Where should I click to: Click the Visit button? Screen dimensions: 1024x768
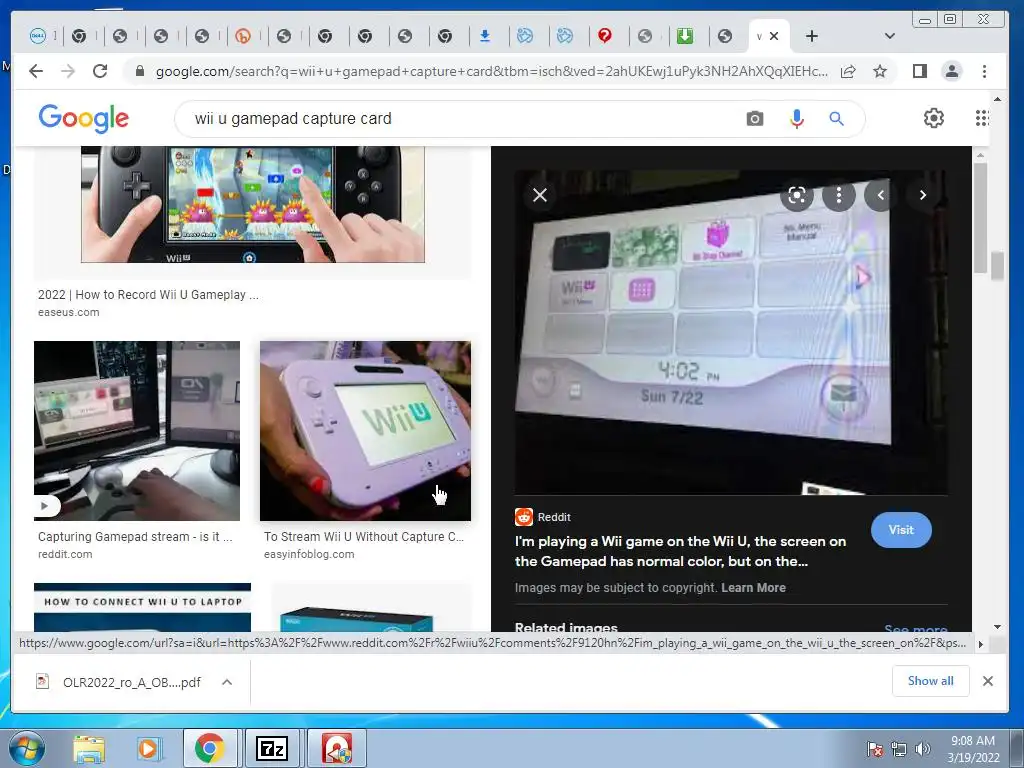point(901,530)
